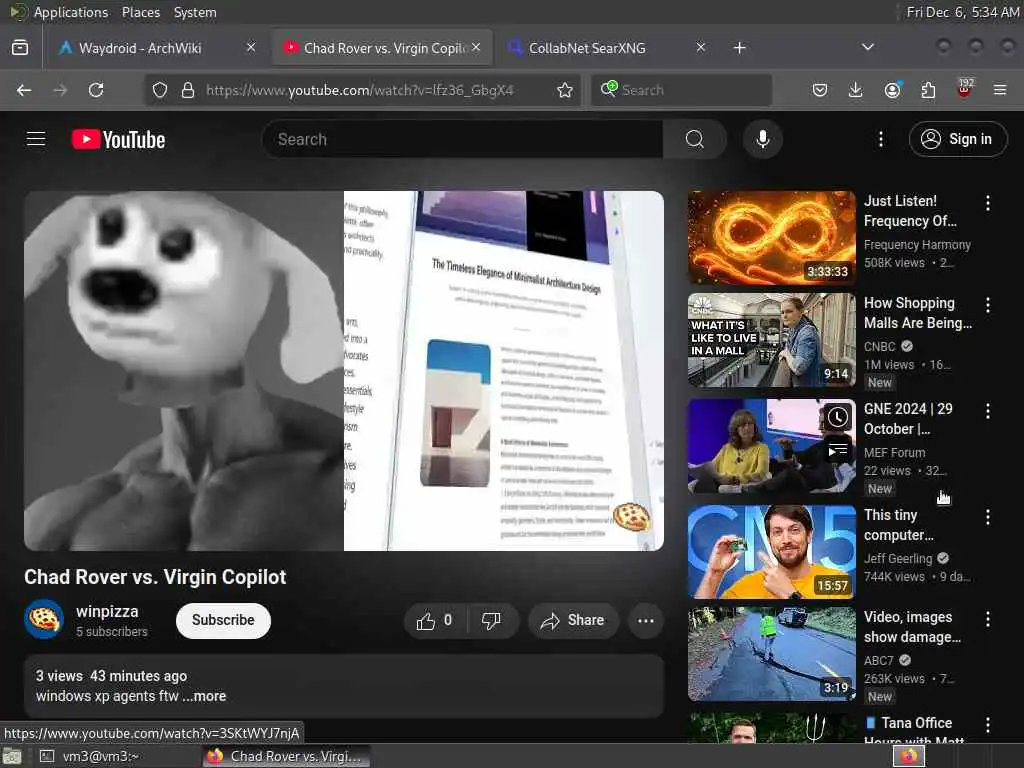Dislike the video with thumbs-down

[492, 620]
